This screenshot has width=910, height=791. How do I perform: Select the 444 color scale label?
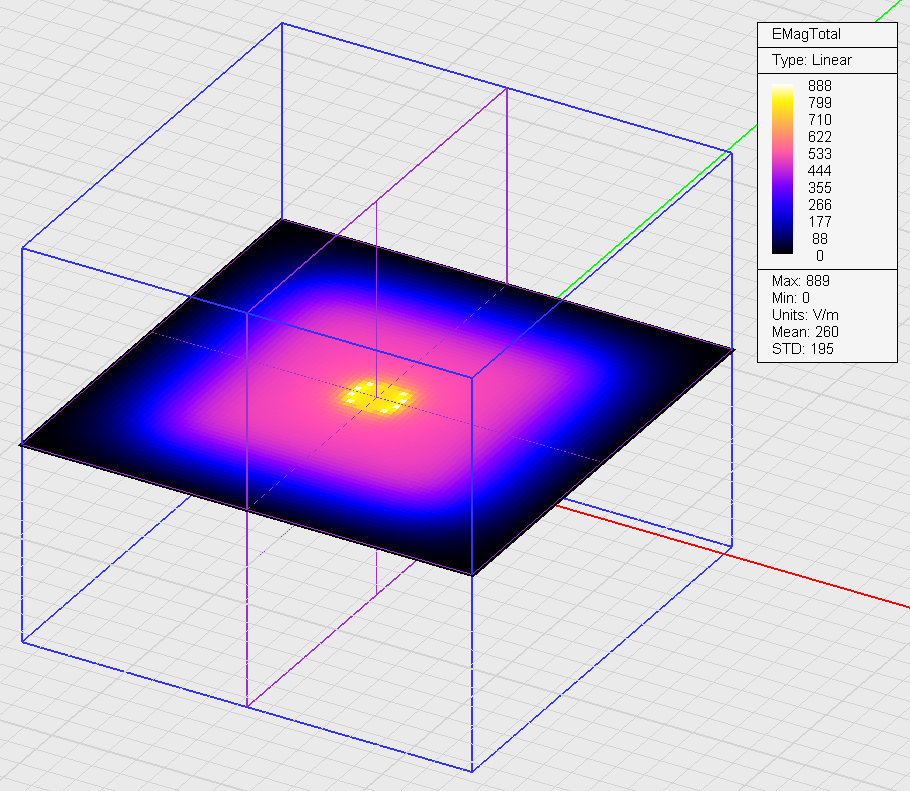pyautogui.click(x=819, y=171)
